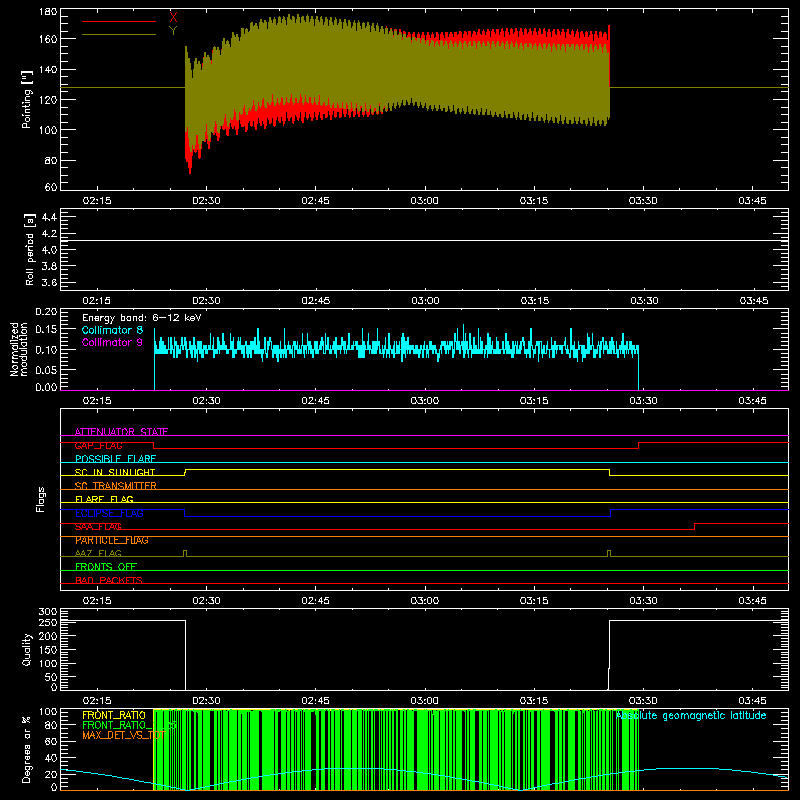
Task: Click the POSSIBLE_FLARE flag label
Action: pos(115,459)
